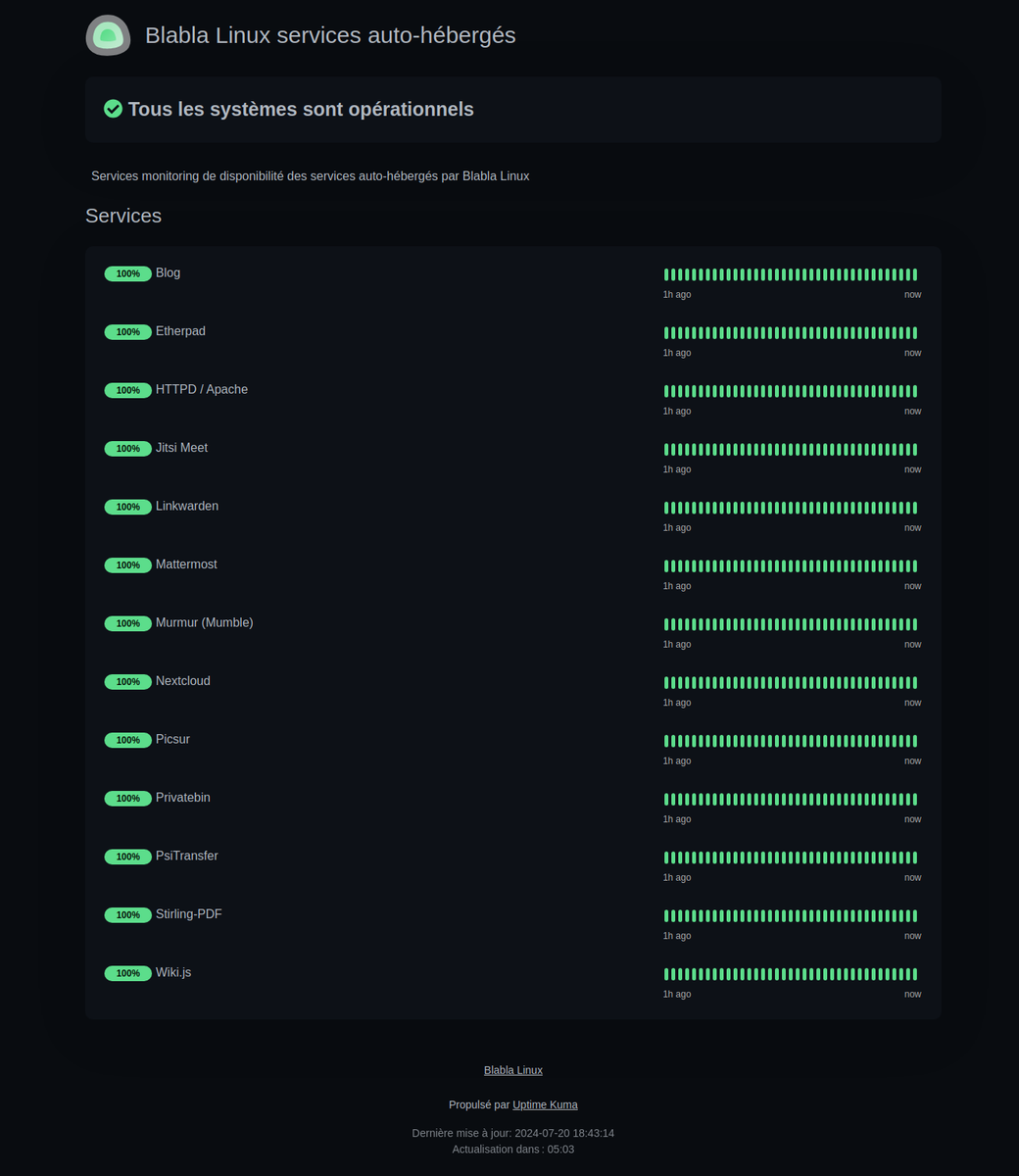Click the Tous les systèmes sont opérationnels heading

coord(301,109)
